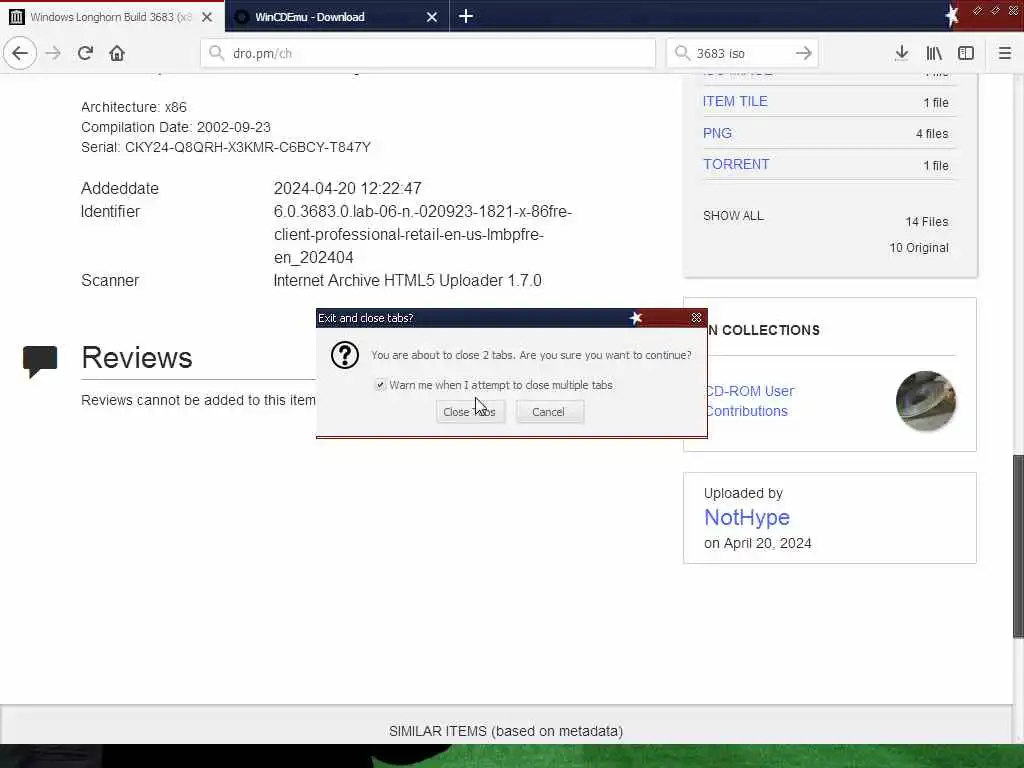Click the Reviews heading
Viewport: 1024px width, 768px height.
(137, 358)
